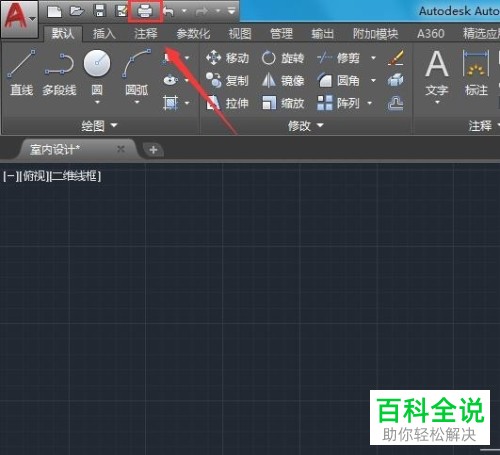Image resolution: width=500 pixels, height=455 pixels.
Task: Activate the 阵列 array command
Action: pos(338,103)
